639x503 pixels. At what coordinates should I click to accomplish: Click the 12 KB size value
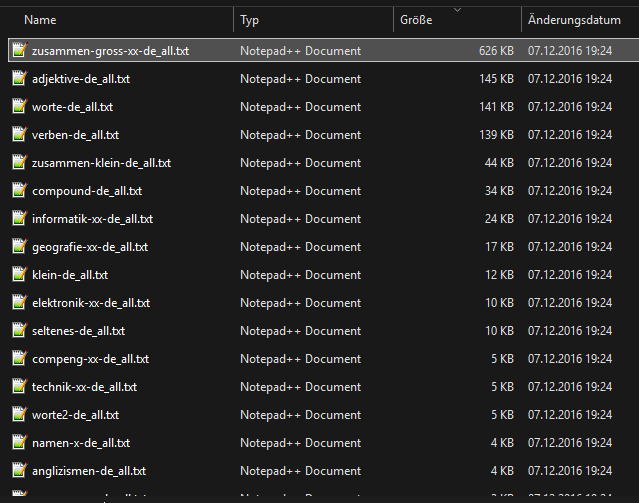[499, 275]
